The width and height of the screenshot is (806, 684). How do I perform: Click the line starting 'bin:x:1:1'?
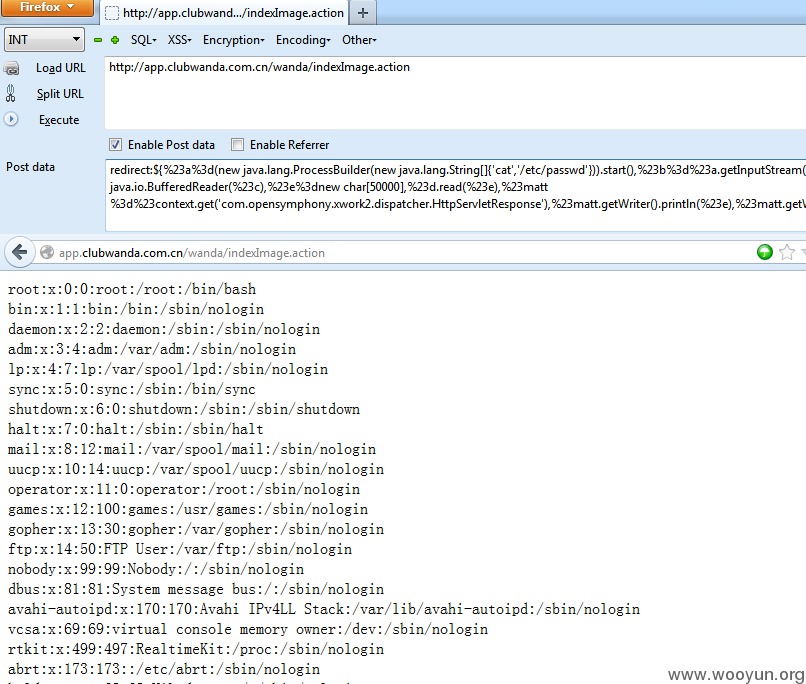(x=136, y=309)
